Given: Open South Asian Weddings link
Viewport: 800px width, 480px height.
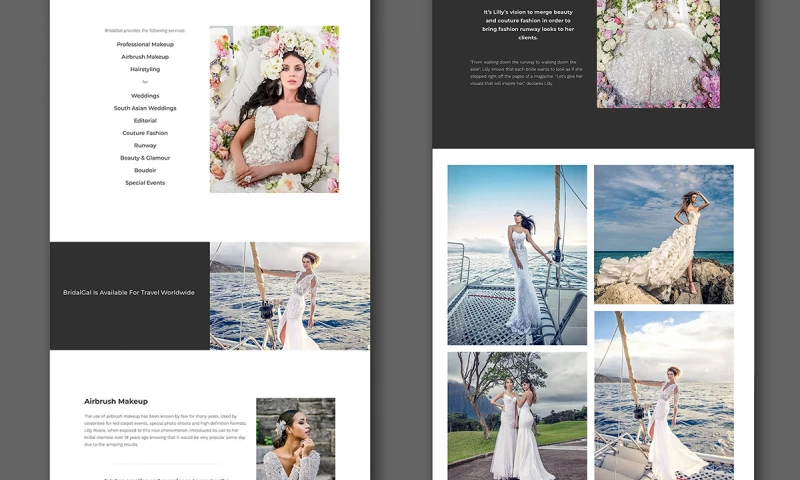Looking at the screenshot, I should pyautogui.click(x=145, y=108).
